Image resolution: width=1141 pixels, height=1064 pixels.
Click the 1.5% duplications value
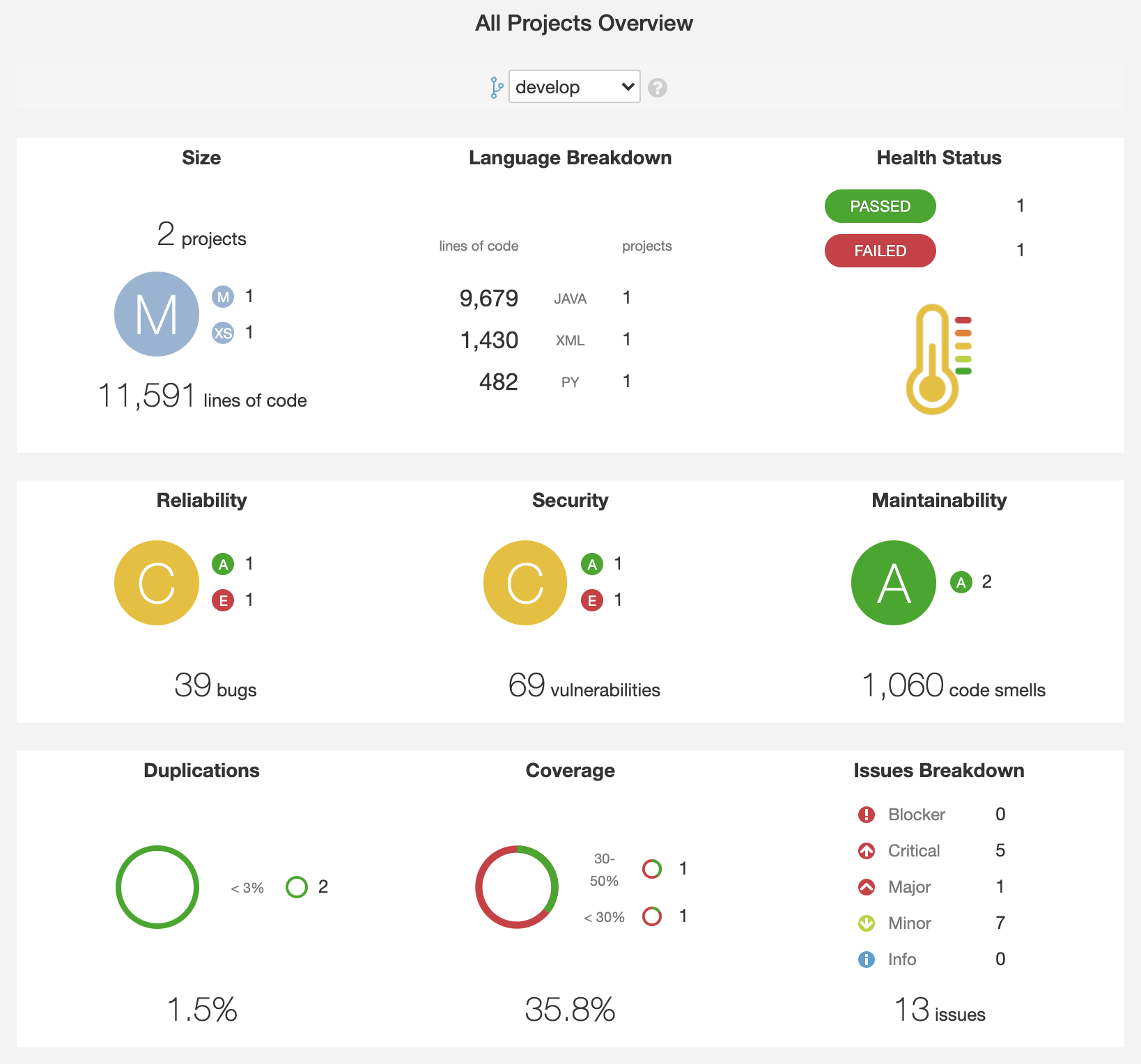click(202, 1010)
